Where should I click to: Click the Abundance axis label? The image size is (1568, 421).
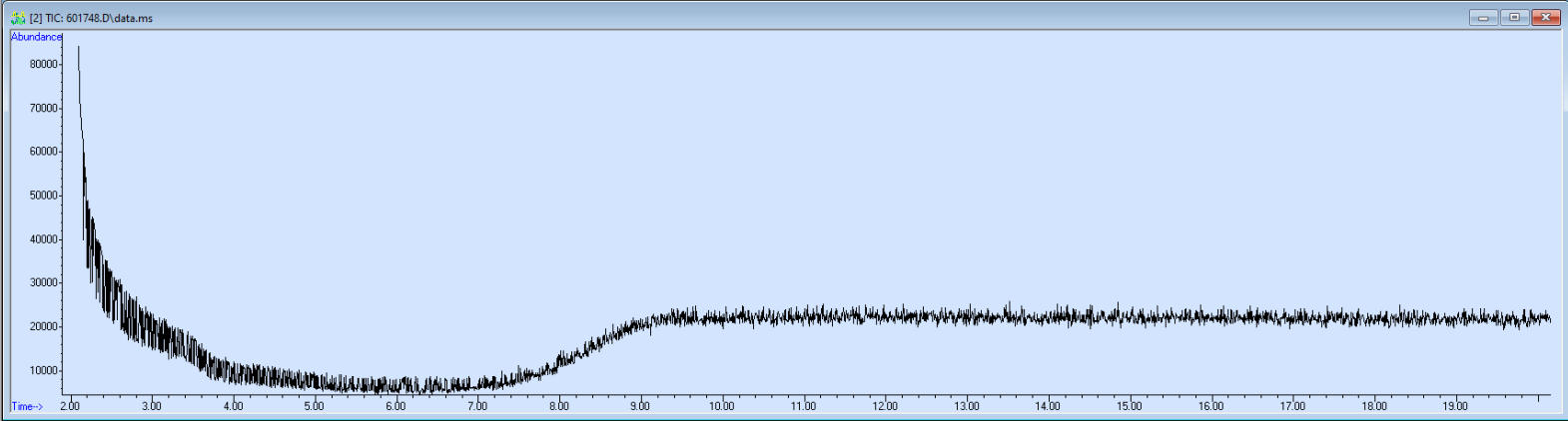point(36,37)
